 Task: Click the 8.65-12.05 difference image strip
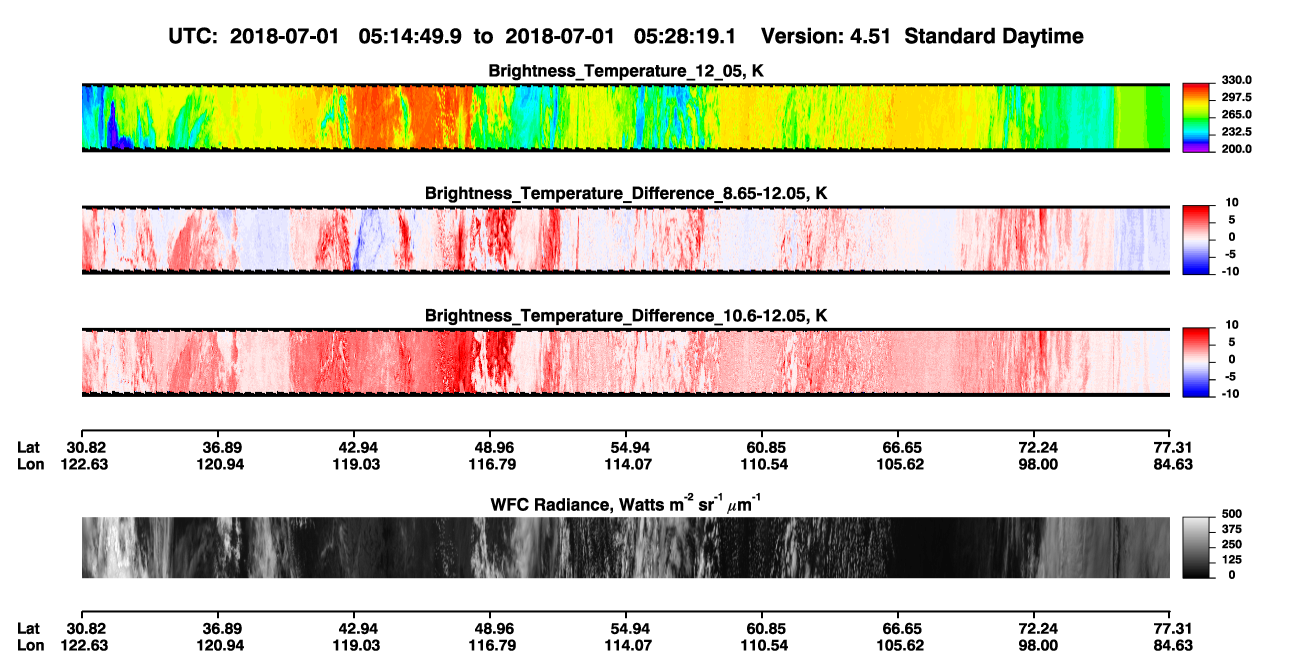(625, 239)
